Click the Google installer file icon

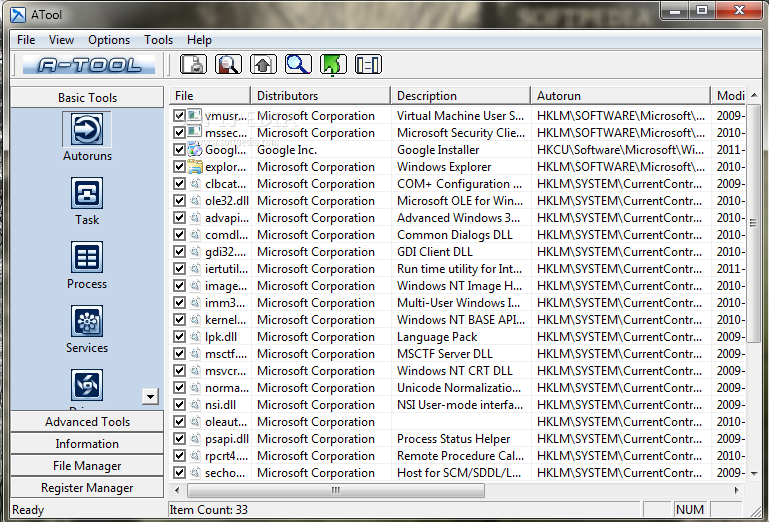(195, 150)
